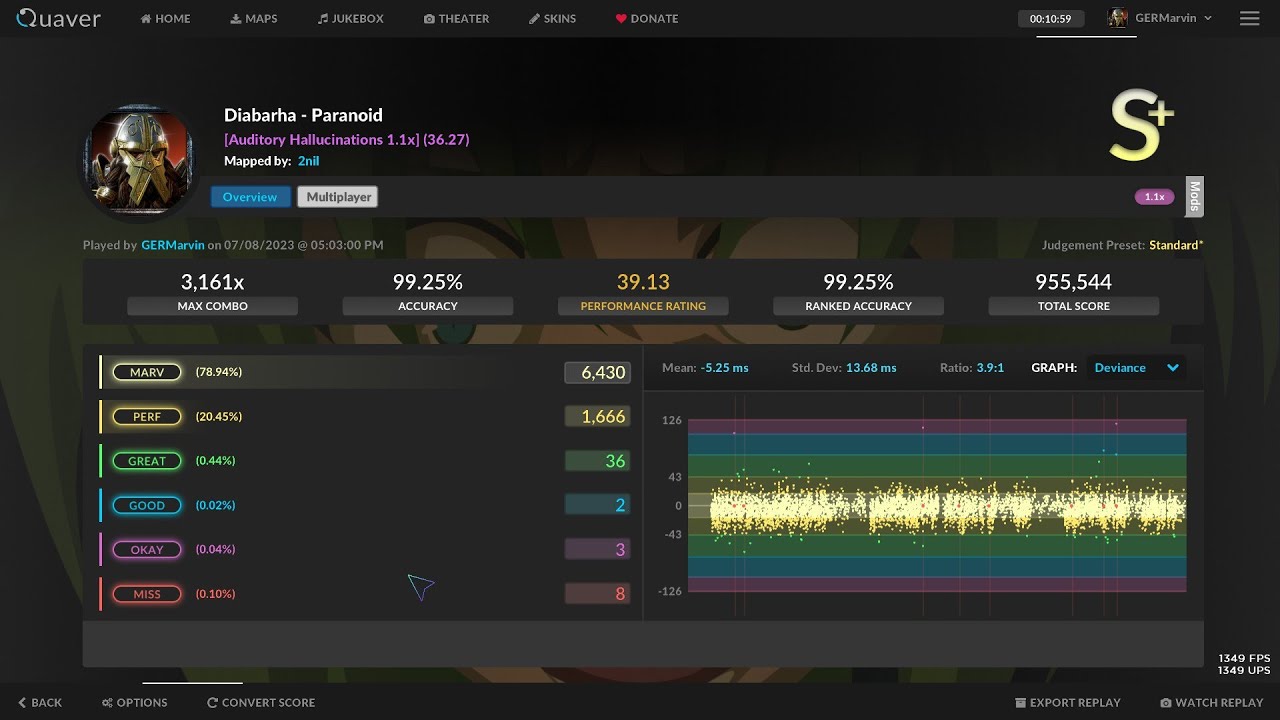Click CONVERT SCORE in the footer

(x=261, y=702)
